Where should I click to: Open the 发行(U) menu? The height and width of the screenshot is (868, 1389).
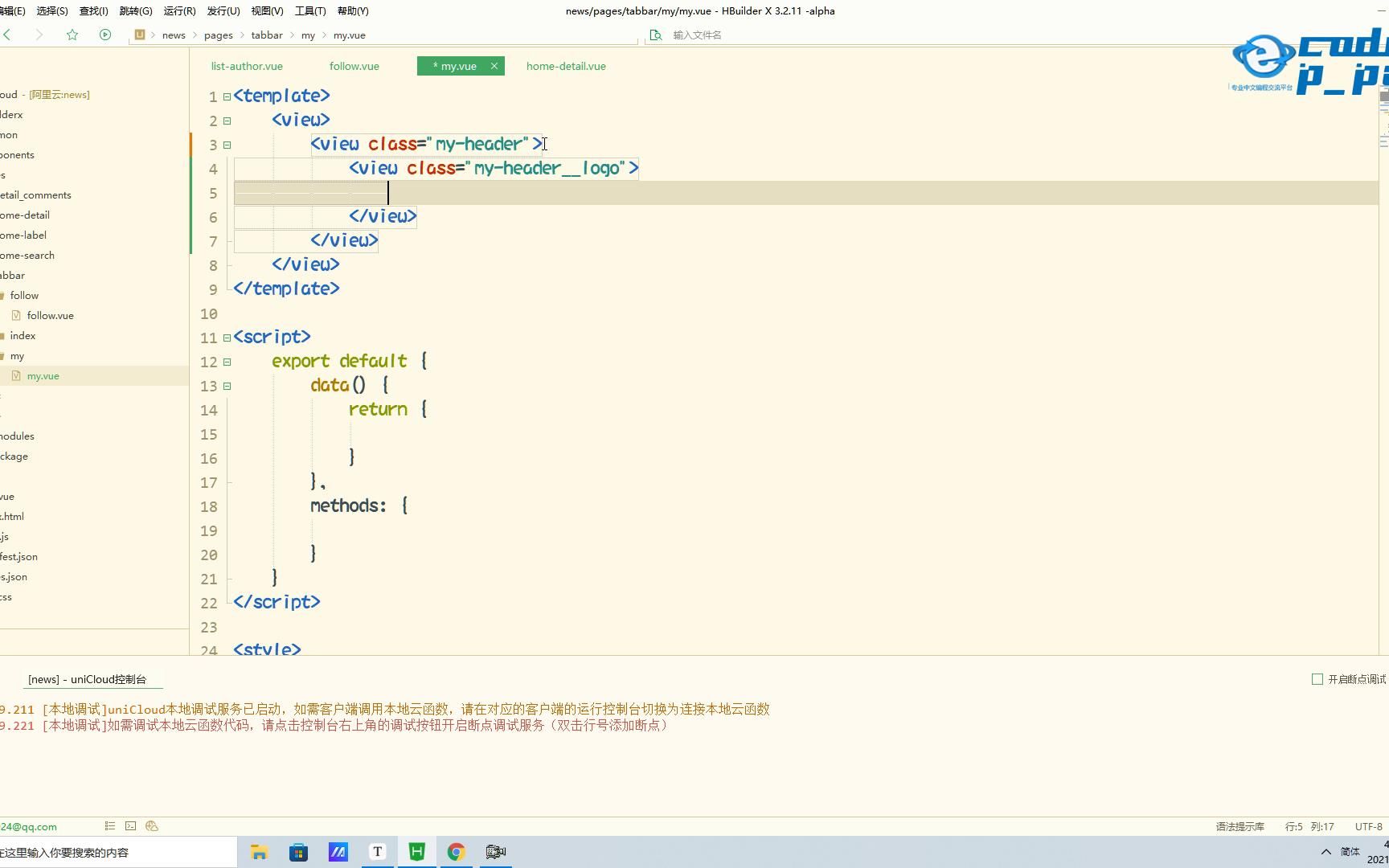pos(223,10)
